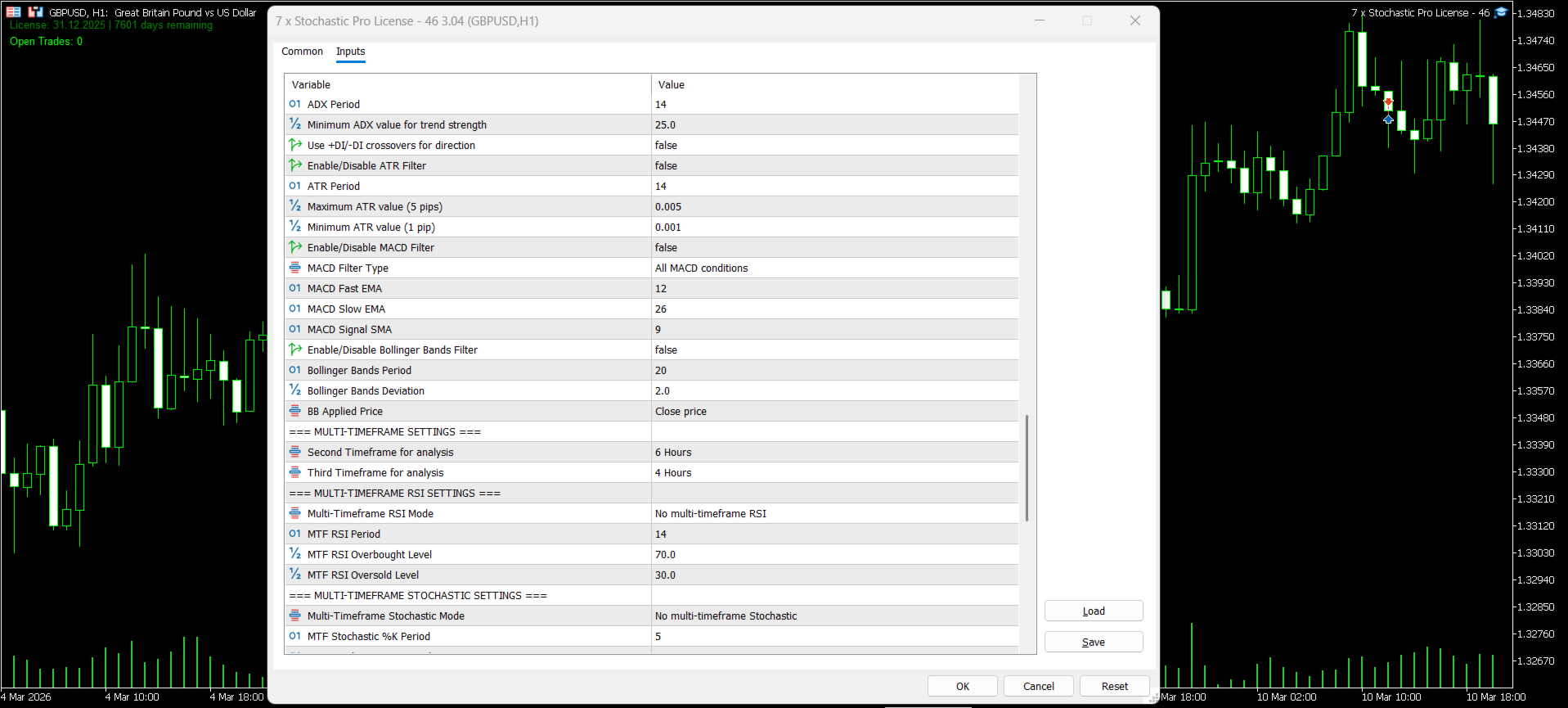This screenshot has height=708, width=1568.
Task: Click the integer icon beside MACD Fast EMA
Action: [x=294, y=288]
